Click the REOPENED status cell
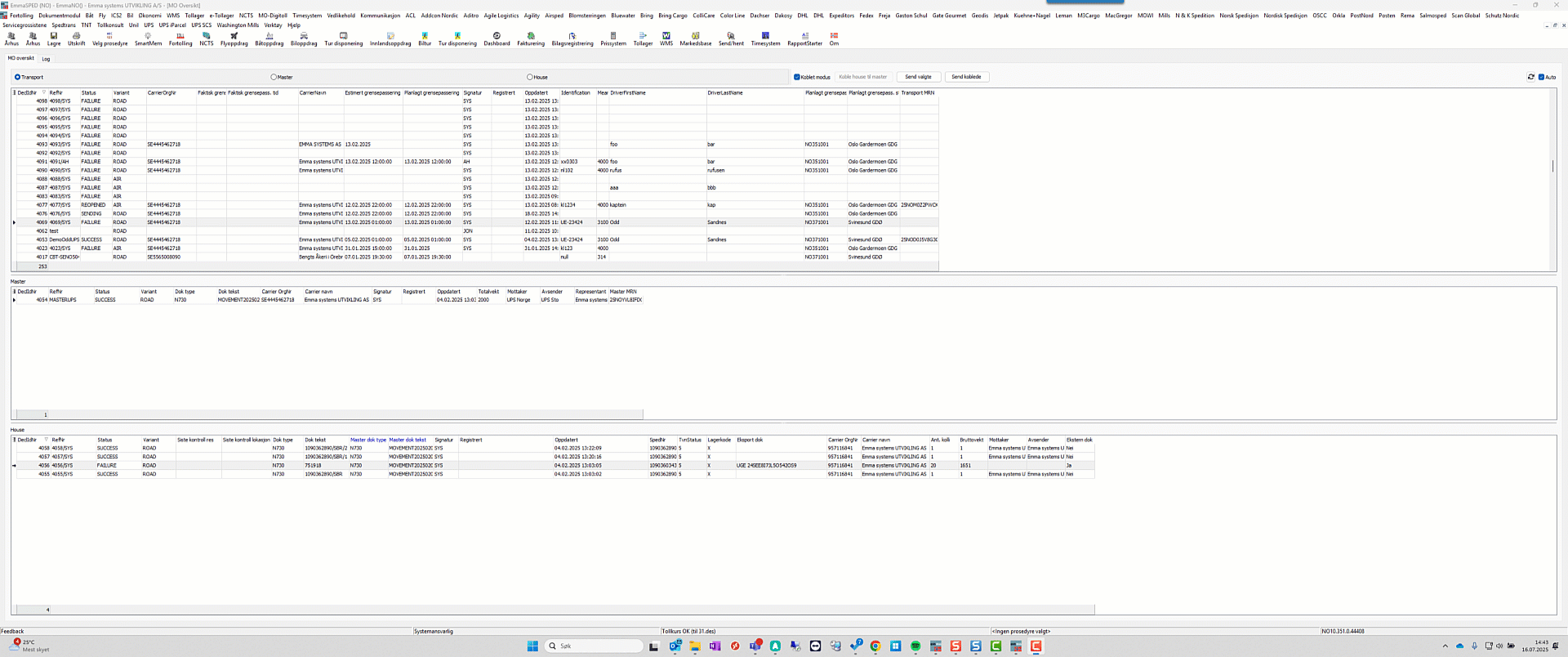The image size is (1568, 657). (95, 205)
